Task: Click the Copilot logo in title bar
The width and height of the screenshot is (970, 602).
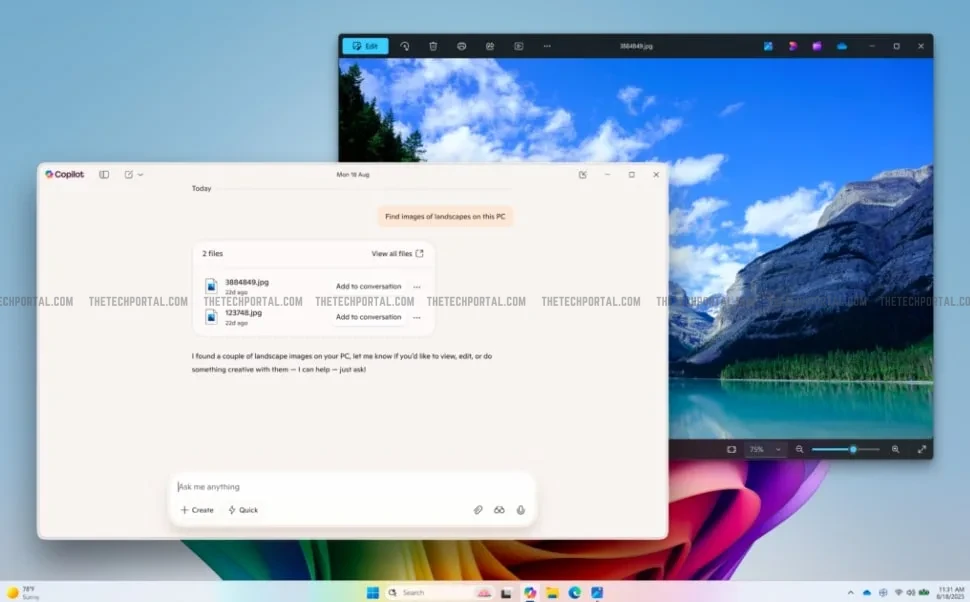Action: pyautogui.click(x=64, y=174)
